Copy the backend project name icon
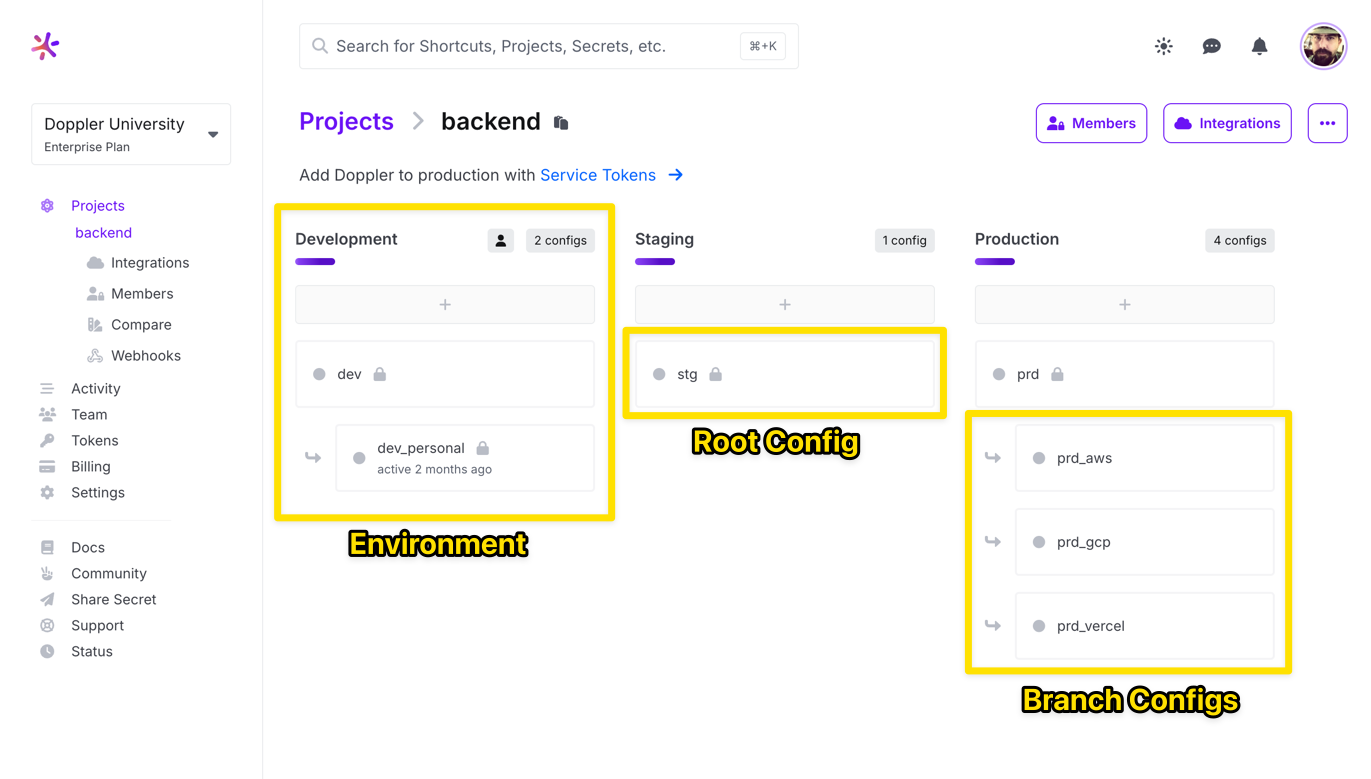Screen dimensions: 1371x779 (x=561, y=123)
